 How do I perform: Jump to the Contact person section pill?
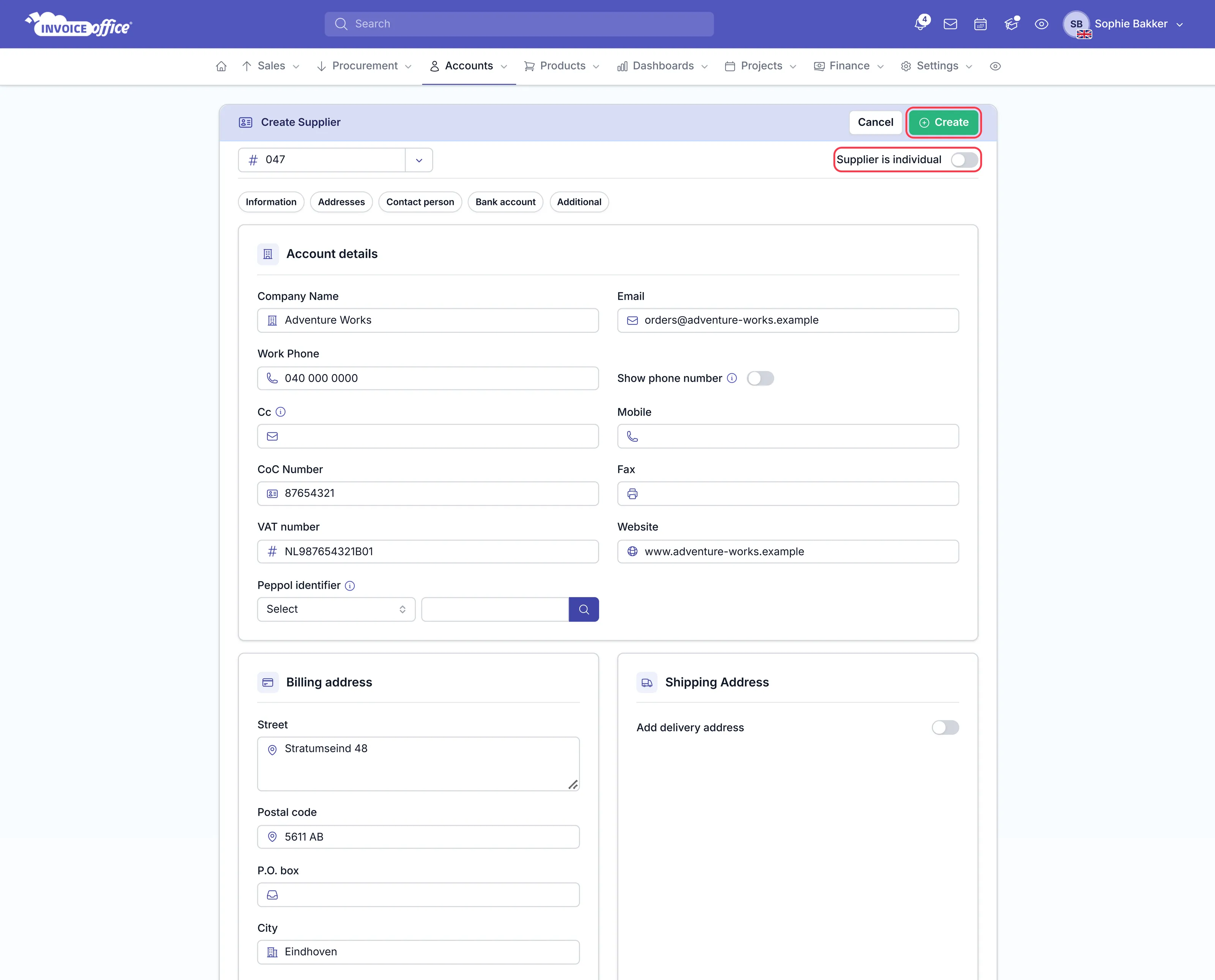click(x=420, y=202)
